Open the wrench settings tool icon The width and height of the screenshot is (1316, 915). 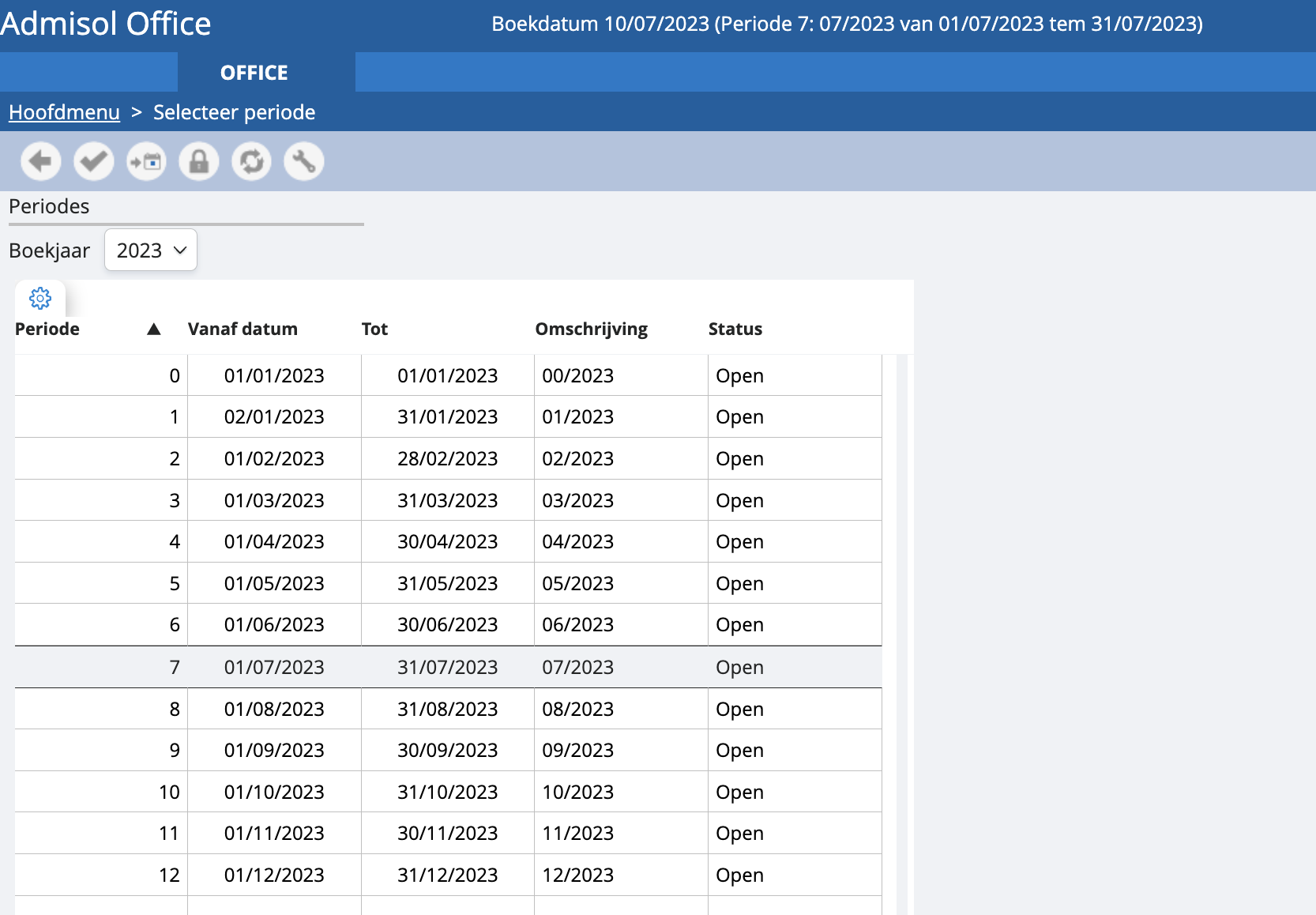304,162
